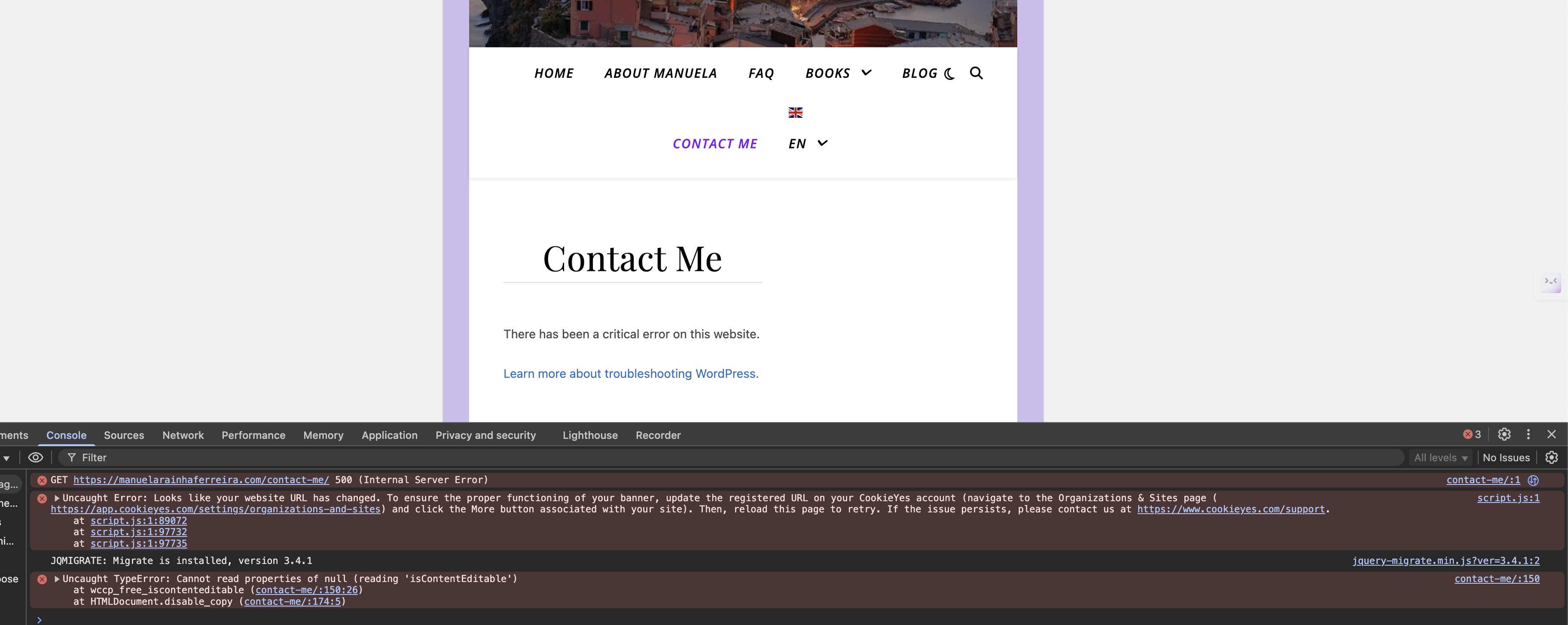
Task: Open DevTools three-dot customize menu
Action: (x=1528, y=434)
